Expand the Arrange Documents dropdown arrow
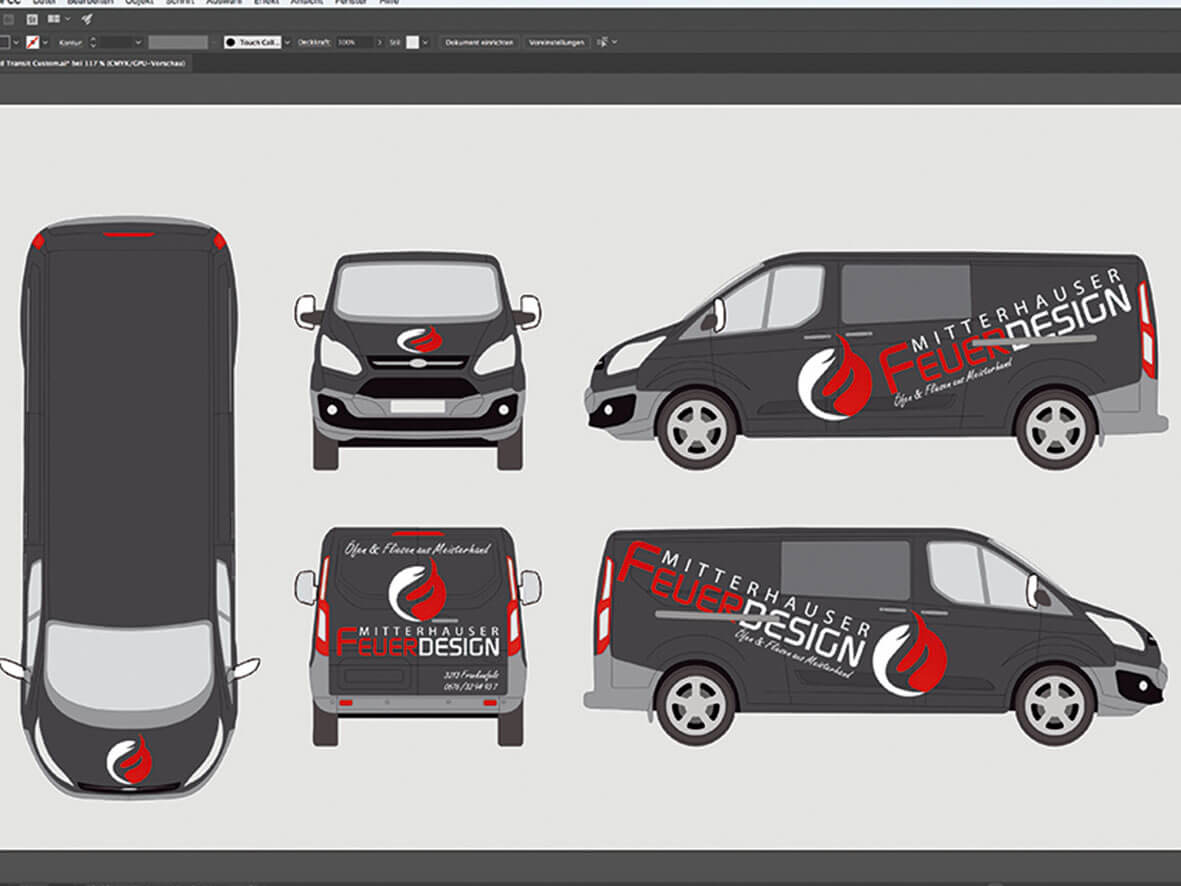Screen dimensions: 1181x886 [x=68, y=19]
